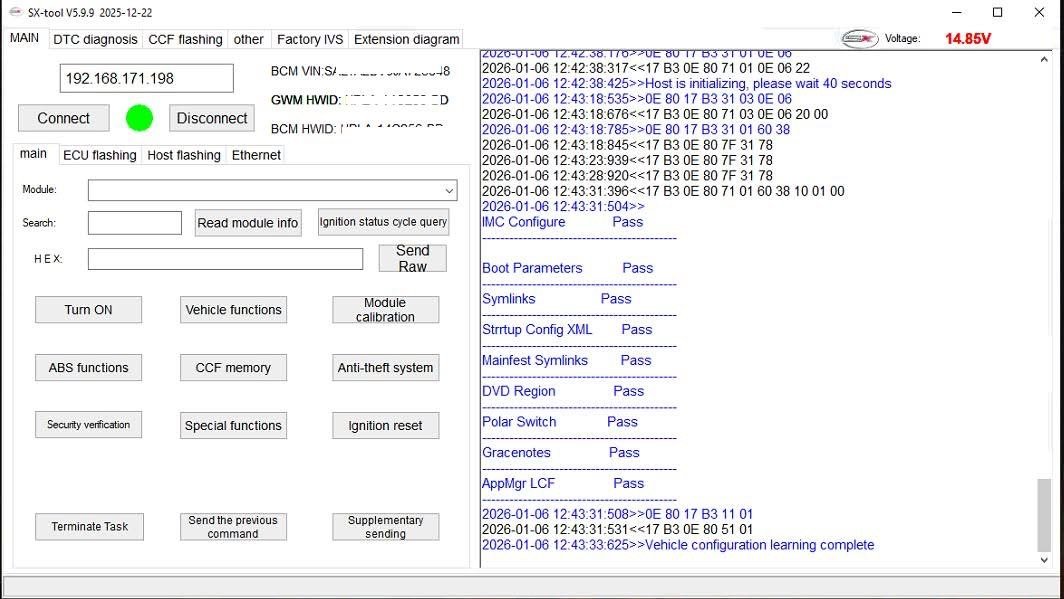Focus the IP address input field
The height and width of the screenshot is (599, 1064).
tap(146, 78)
